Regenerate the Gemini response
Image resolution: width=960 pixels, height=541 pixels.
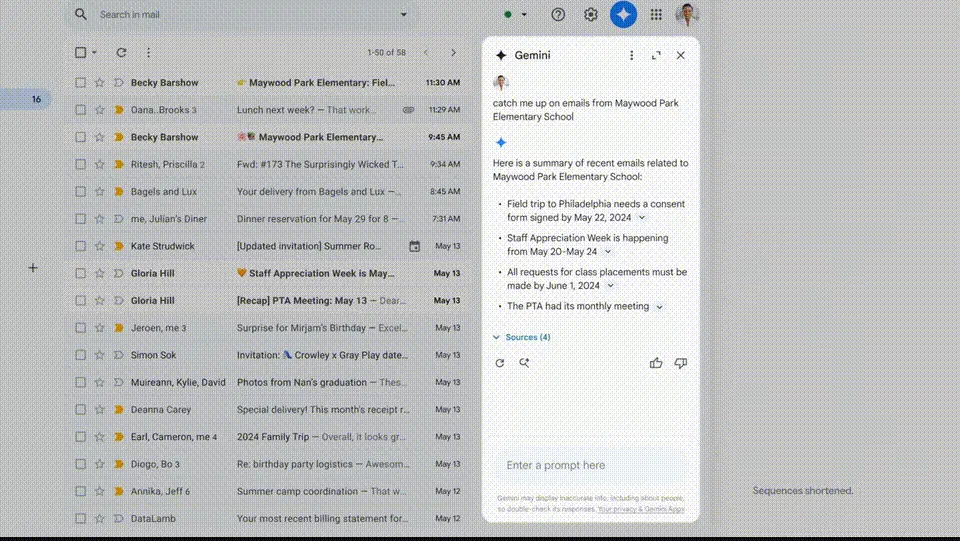(500, 363)
